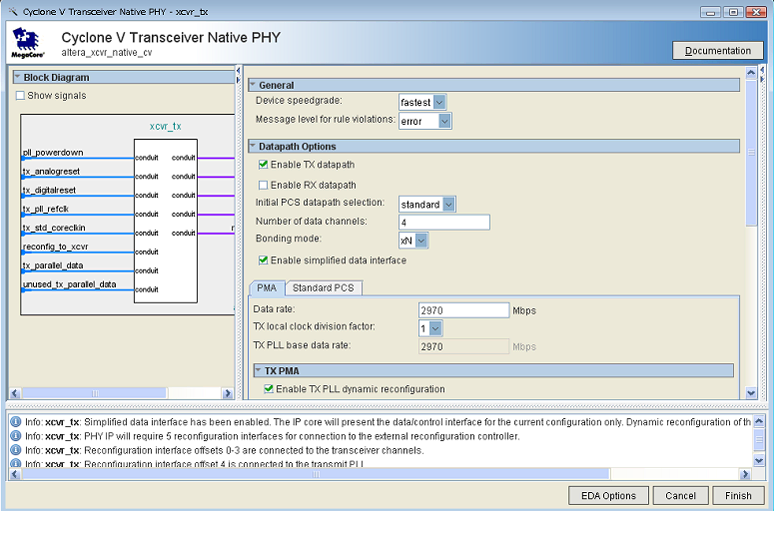This screenshot has height=541, width=774.
Task: Enable the RX datapath checkbox
Action: pyautogui.click(x=263, y=185)
